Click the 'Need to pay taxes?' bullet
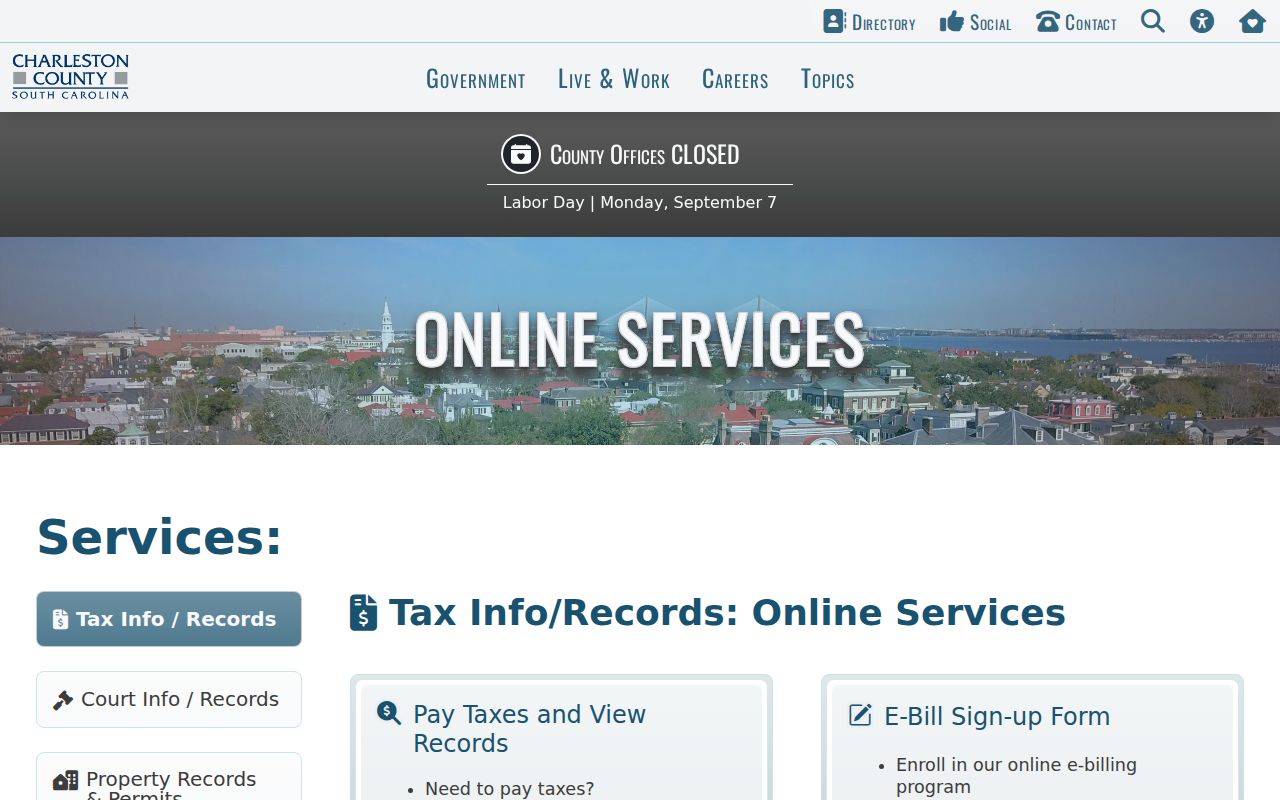Image resolution: width=1280 pixels, height=800 pixels. [x=510, y=789]
